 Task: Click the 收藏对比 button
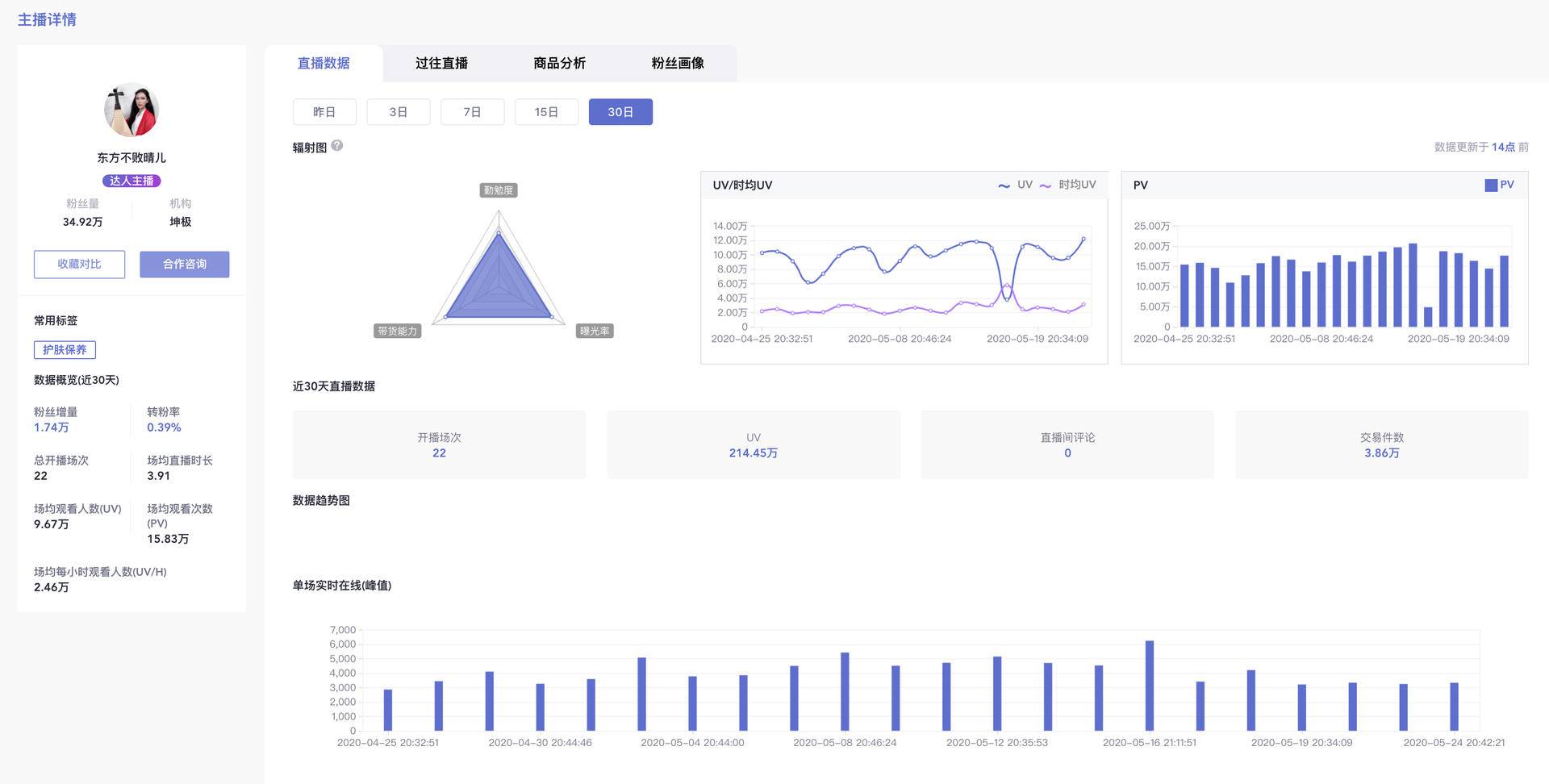click(79, 264)
